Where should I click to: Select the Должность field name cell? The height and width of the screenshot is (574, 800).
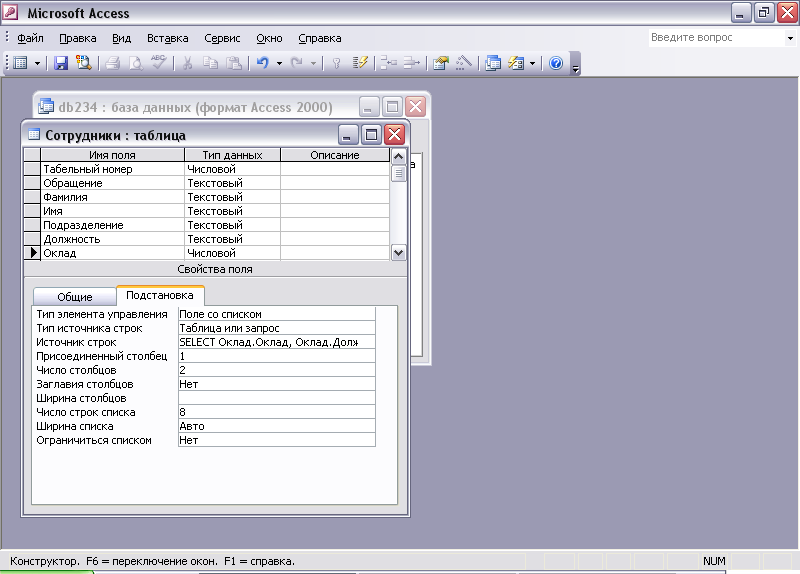point(112,239)
